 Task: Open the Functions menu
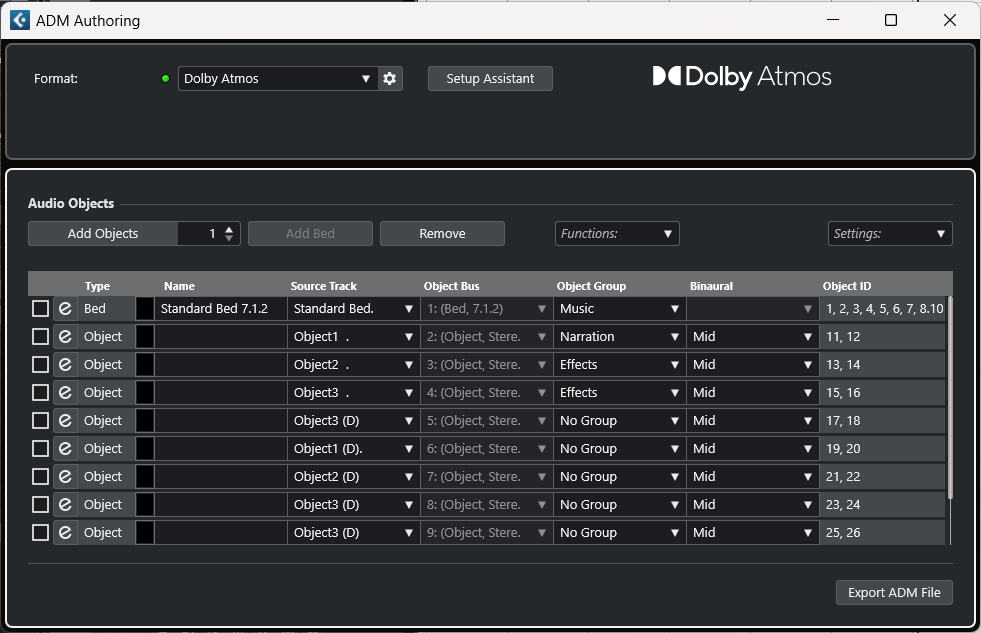pos(617,234)
